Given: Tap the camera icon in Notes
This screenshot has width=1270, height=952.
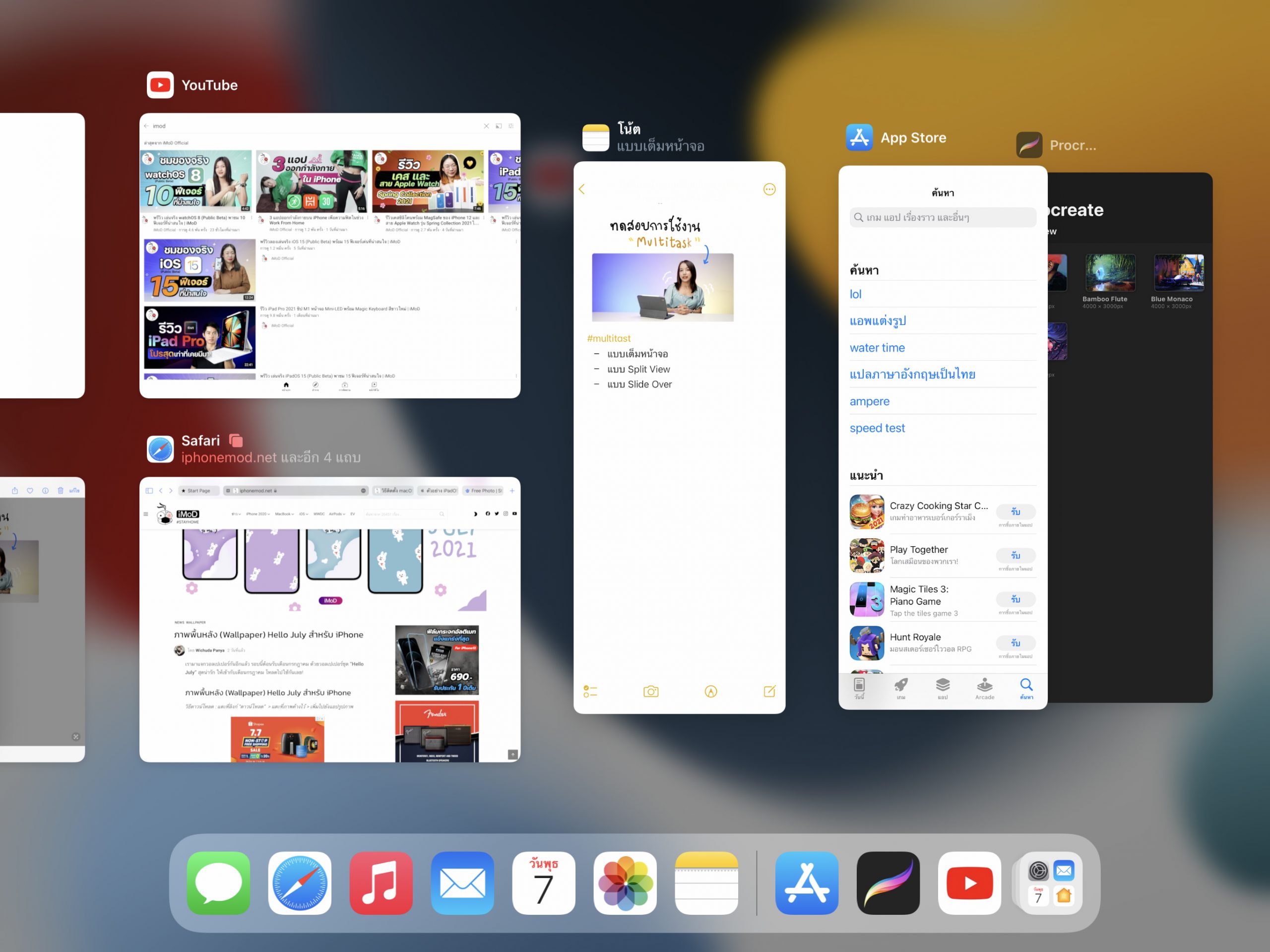Looking at the screenshot, I should tap(650, 692).
